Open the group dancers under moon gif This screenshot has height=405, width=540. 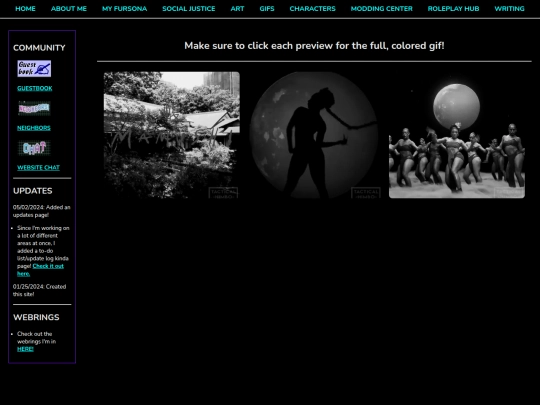point(457,135)
